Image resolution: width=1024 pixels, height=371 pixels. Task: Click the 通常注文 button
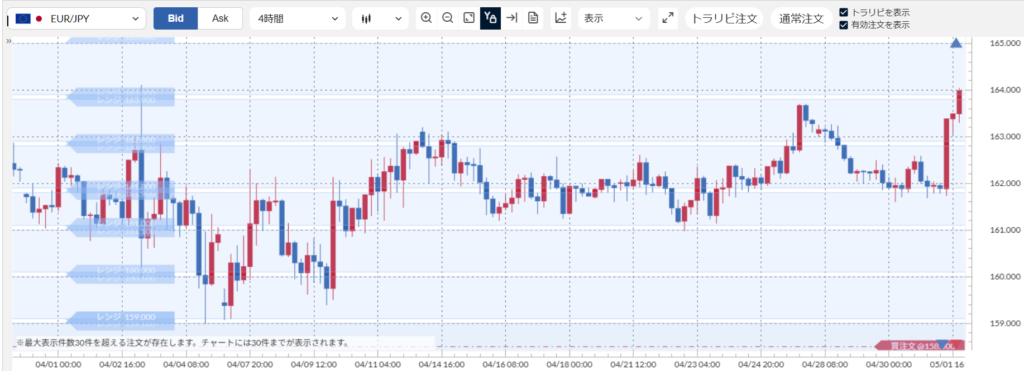pos(801,18)
